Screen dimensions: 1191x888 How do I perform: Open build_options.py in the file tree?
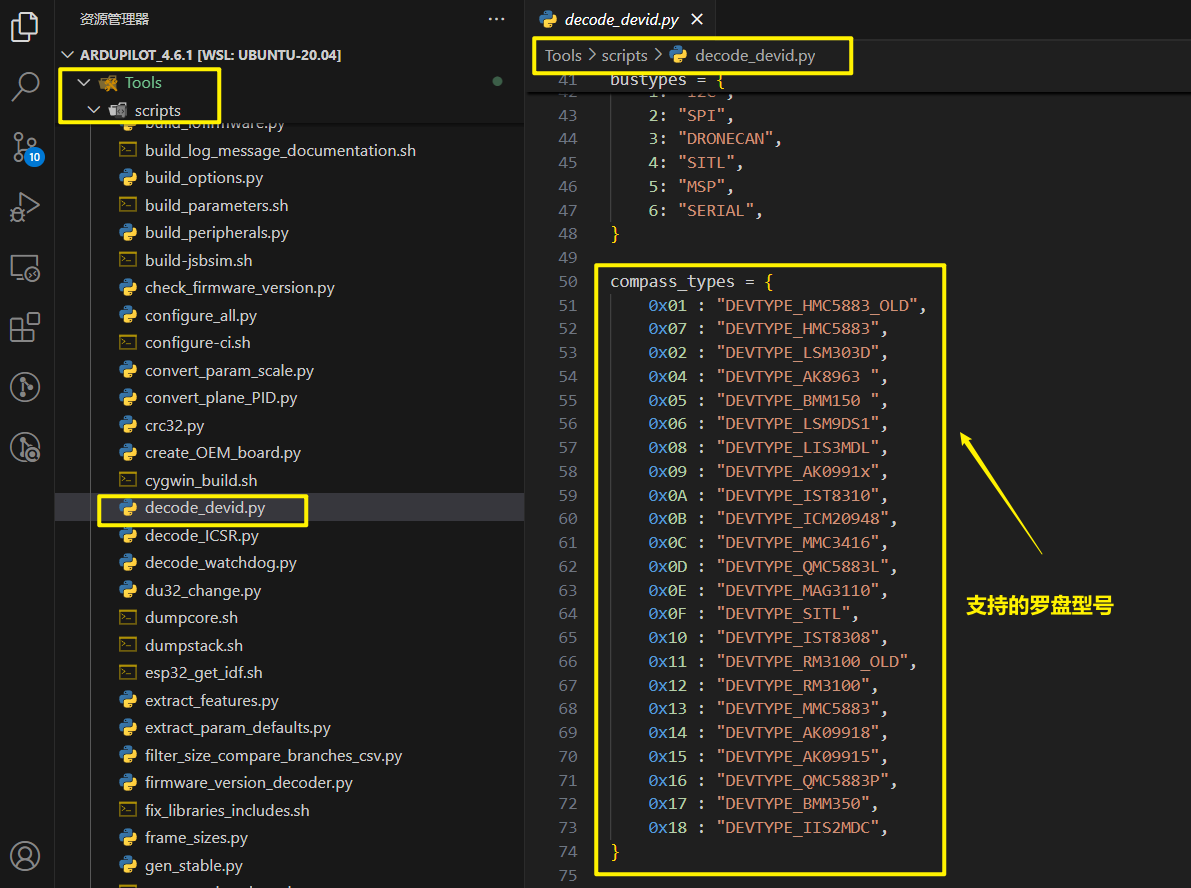(203, 178)
